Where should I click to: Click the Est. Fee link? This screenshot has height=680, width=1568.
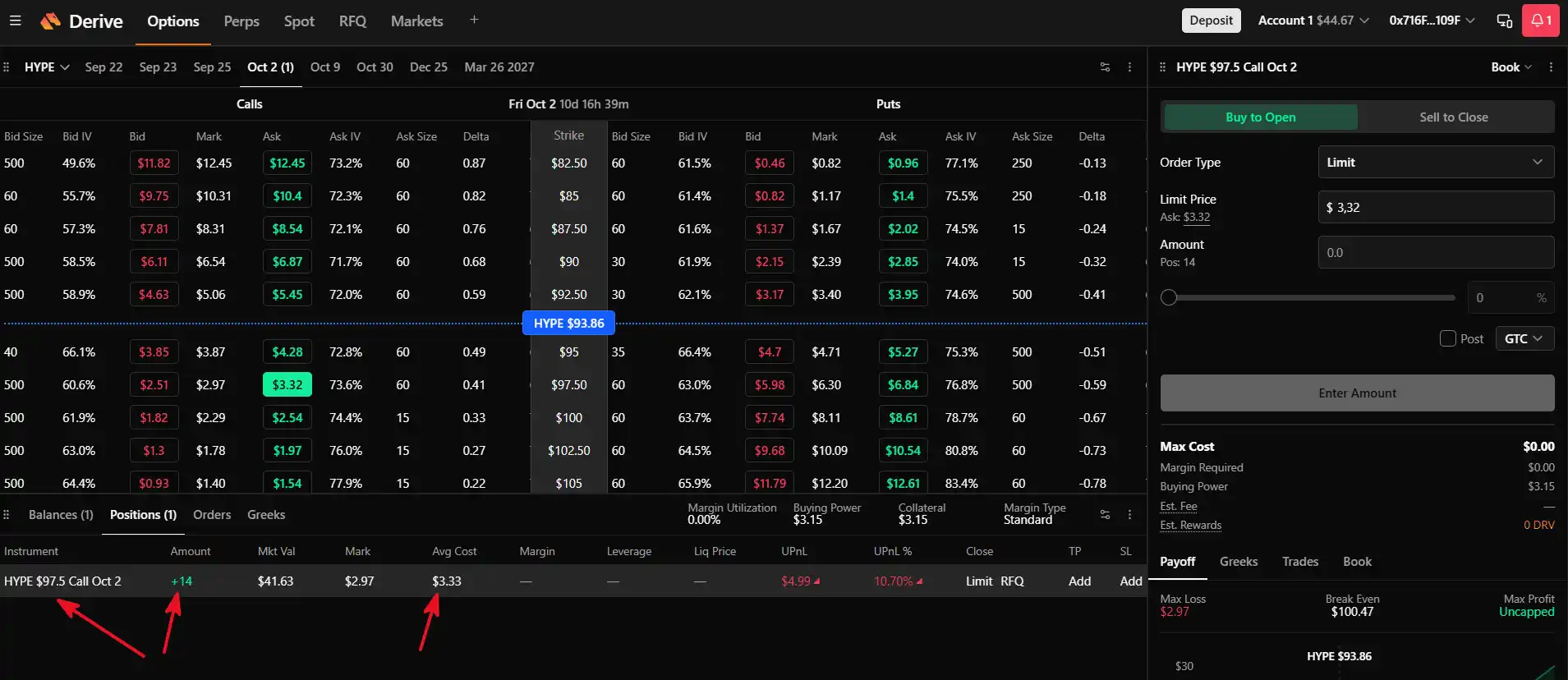coord(1179,507)
